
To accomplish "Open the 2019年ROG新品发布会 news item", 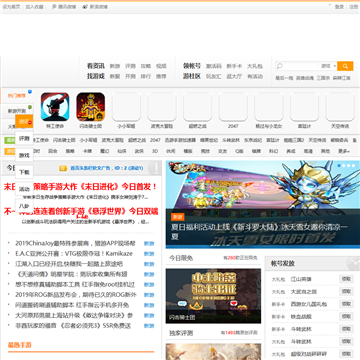I will [x=76, y=295].
